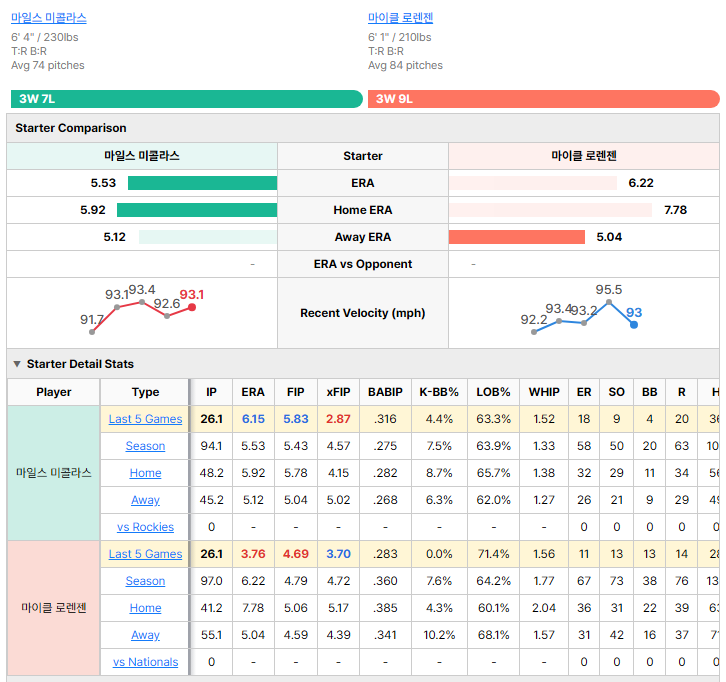Click the red 2.87 xFIP value
The height and width of the screenshot is (682, 726).
(x=338, y=419)
